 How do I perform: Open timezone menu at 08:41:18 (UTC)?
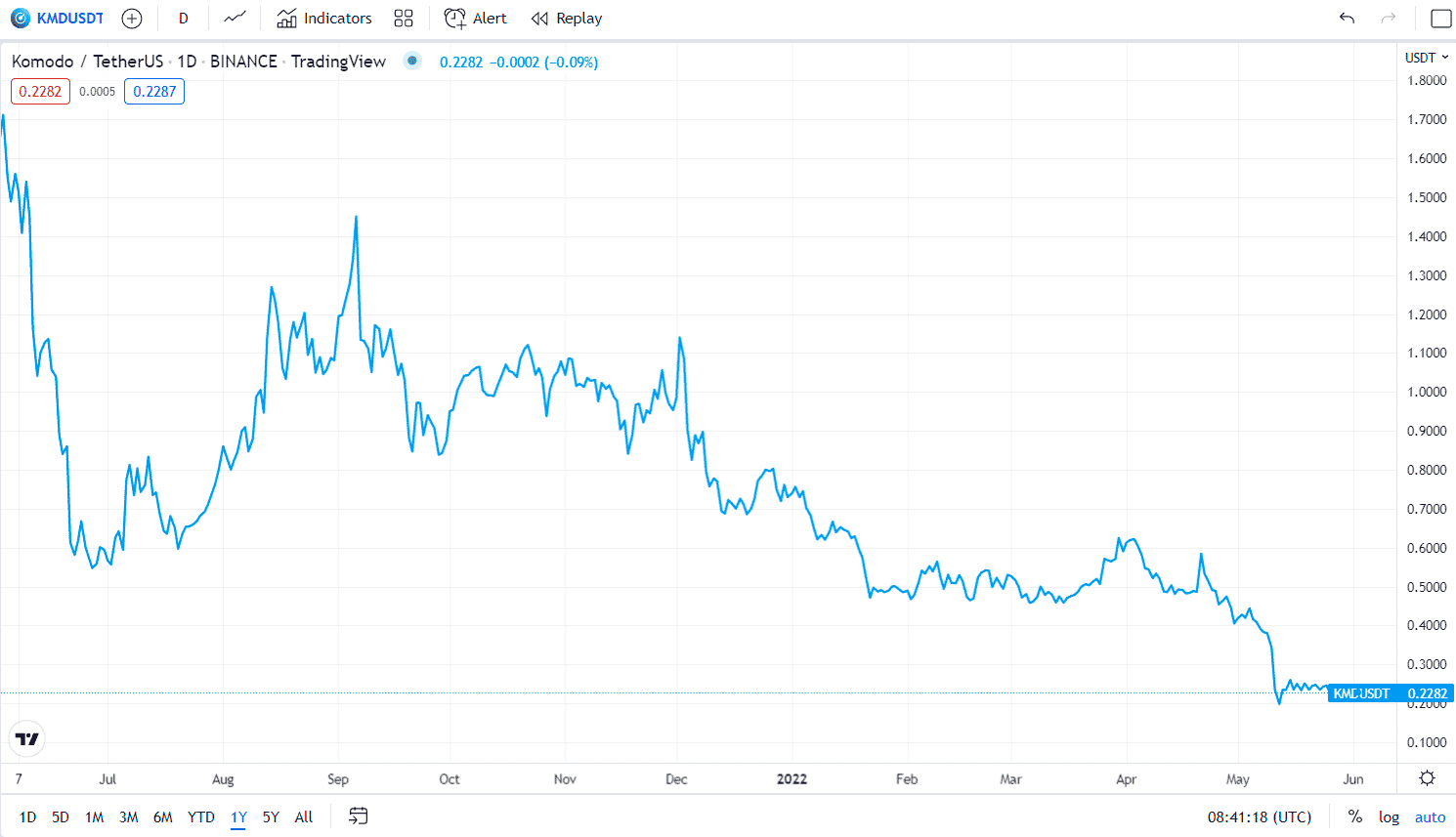point(1259,817)
